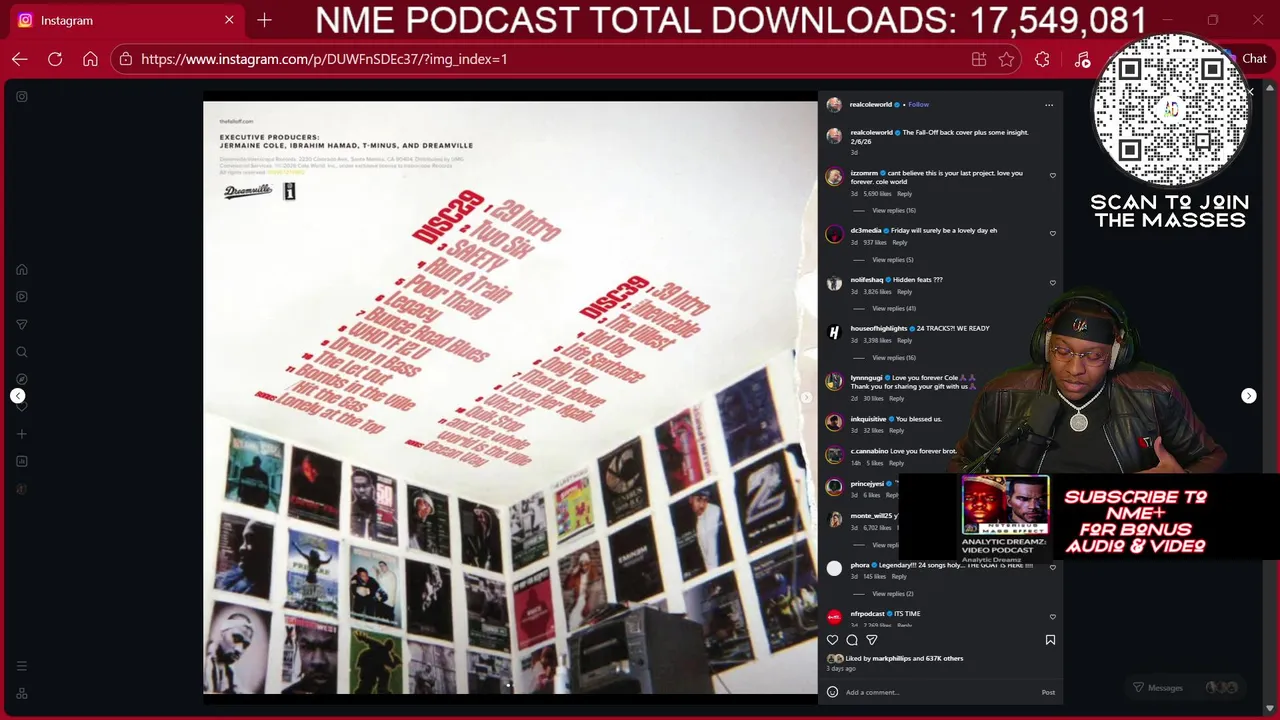1280x720 pixels.
Task: Reply to houseofhighlights' comment
Action: pyautogui.click(x=904, y=341)
